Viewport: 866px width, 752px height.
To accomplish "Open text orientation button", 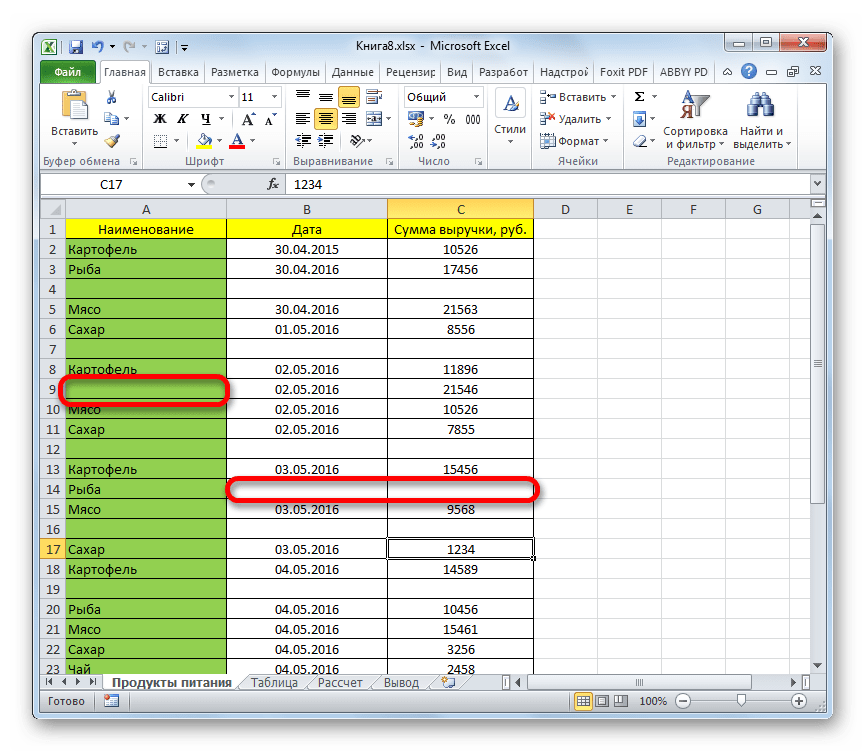I will tap(357, 141).
